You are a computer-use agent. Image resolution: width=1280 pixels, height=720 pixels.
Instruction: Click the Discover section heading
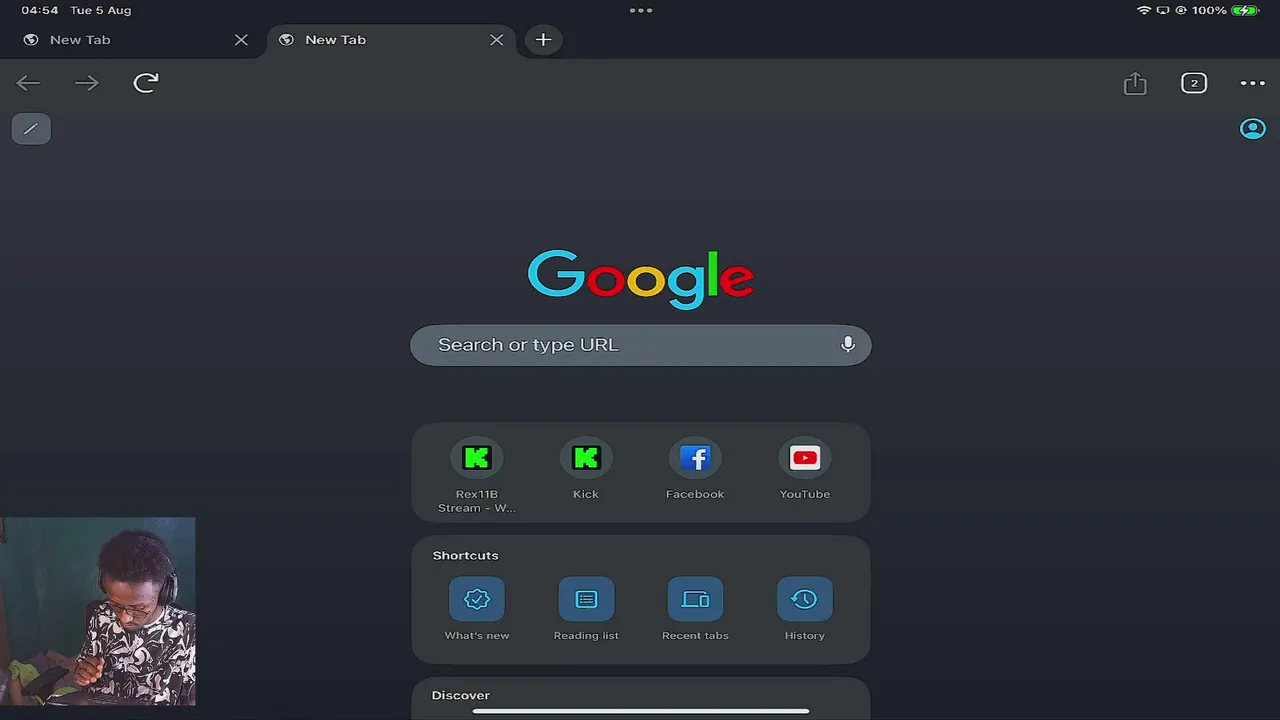[461, 695]
